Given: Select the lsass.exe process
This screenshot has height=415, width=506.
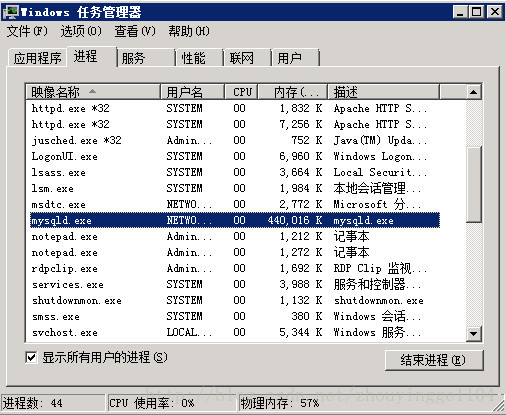Looking at the screenshot, I should [x=235, y=172].
